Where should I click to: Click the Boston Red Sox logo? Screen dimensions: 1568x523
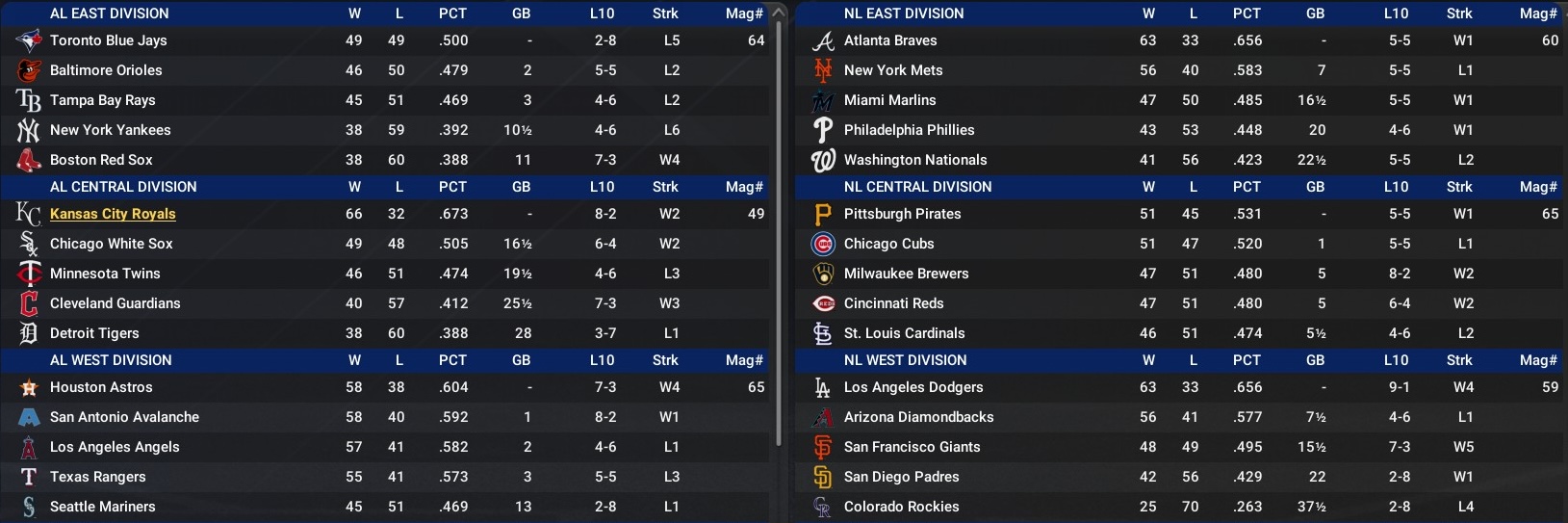pos(29,160)
